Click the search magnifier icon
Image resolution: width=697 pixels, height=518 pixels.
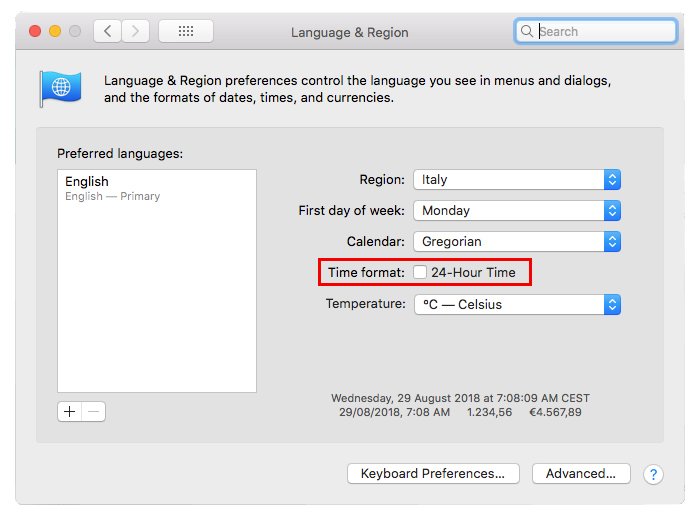(527, 31)
